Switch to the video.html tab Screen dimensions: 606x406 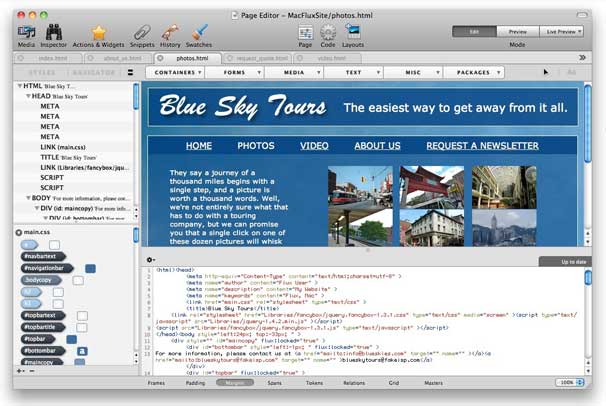coord(327,58)
